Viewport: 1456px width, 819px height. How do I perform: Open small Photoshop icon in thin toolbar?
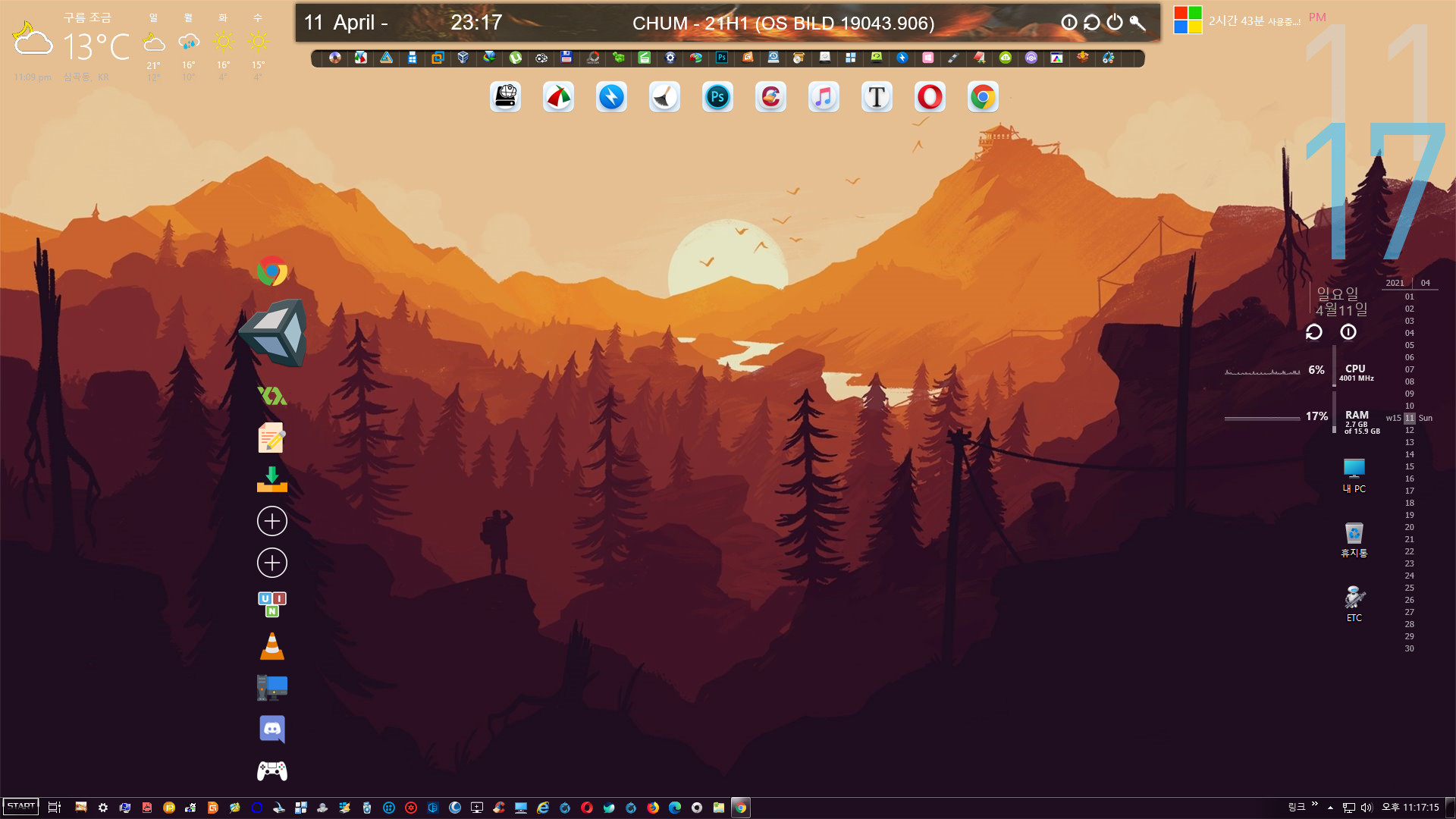pyautogui.click(x=721, y=58)
